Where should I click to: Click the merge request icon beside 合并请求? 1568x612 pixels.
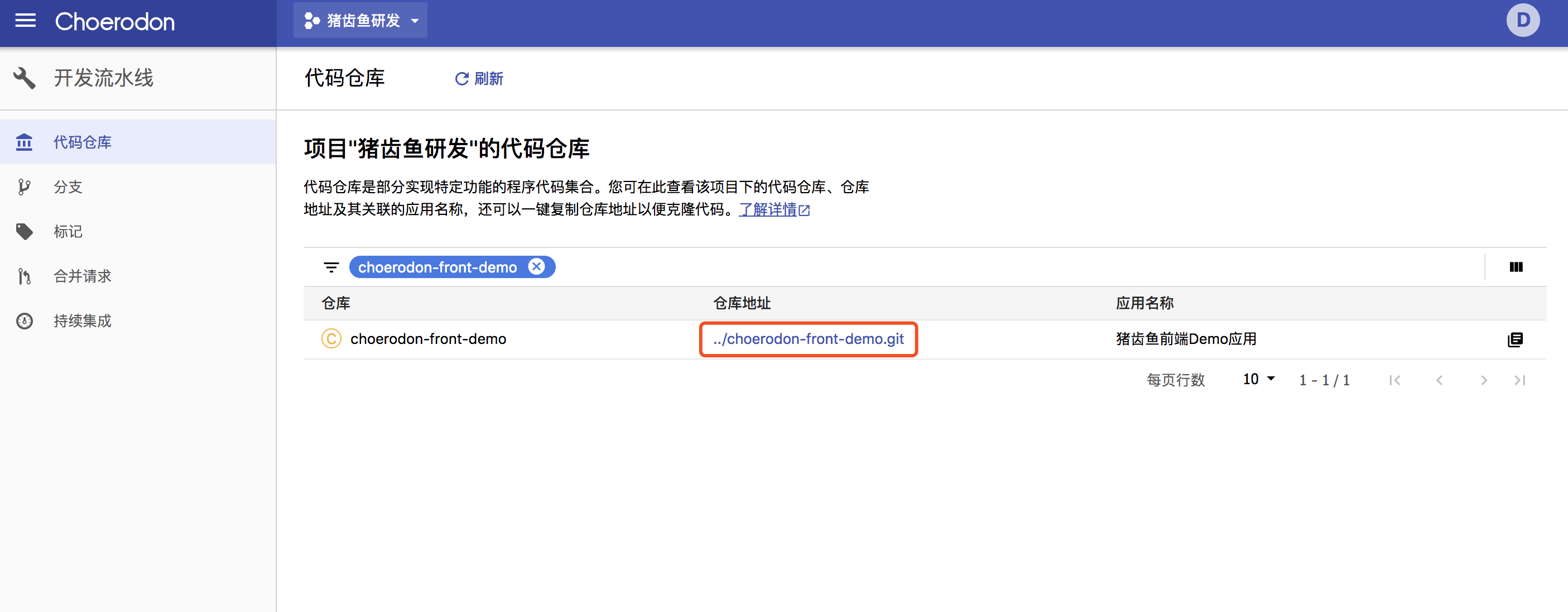click(25, 276)
